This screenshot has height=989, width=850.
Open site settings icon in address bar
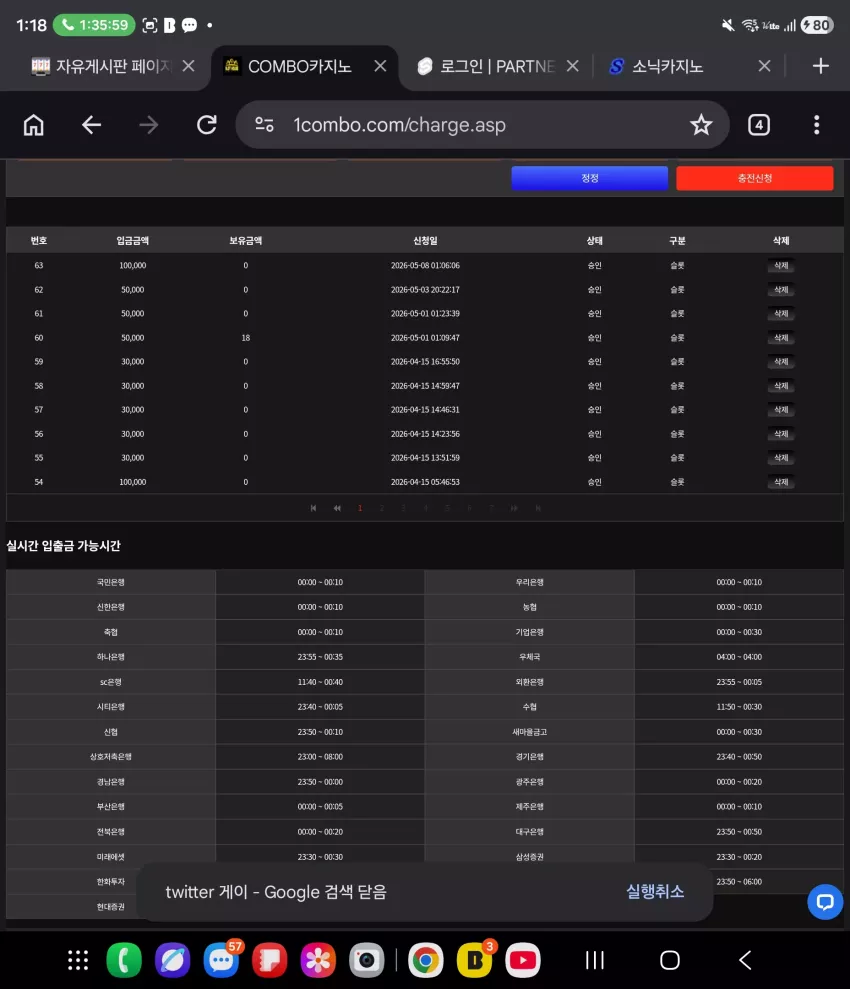coord(264,125)
